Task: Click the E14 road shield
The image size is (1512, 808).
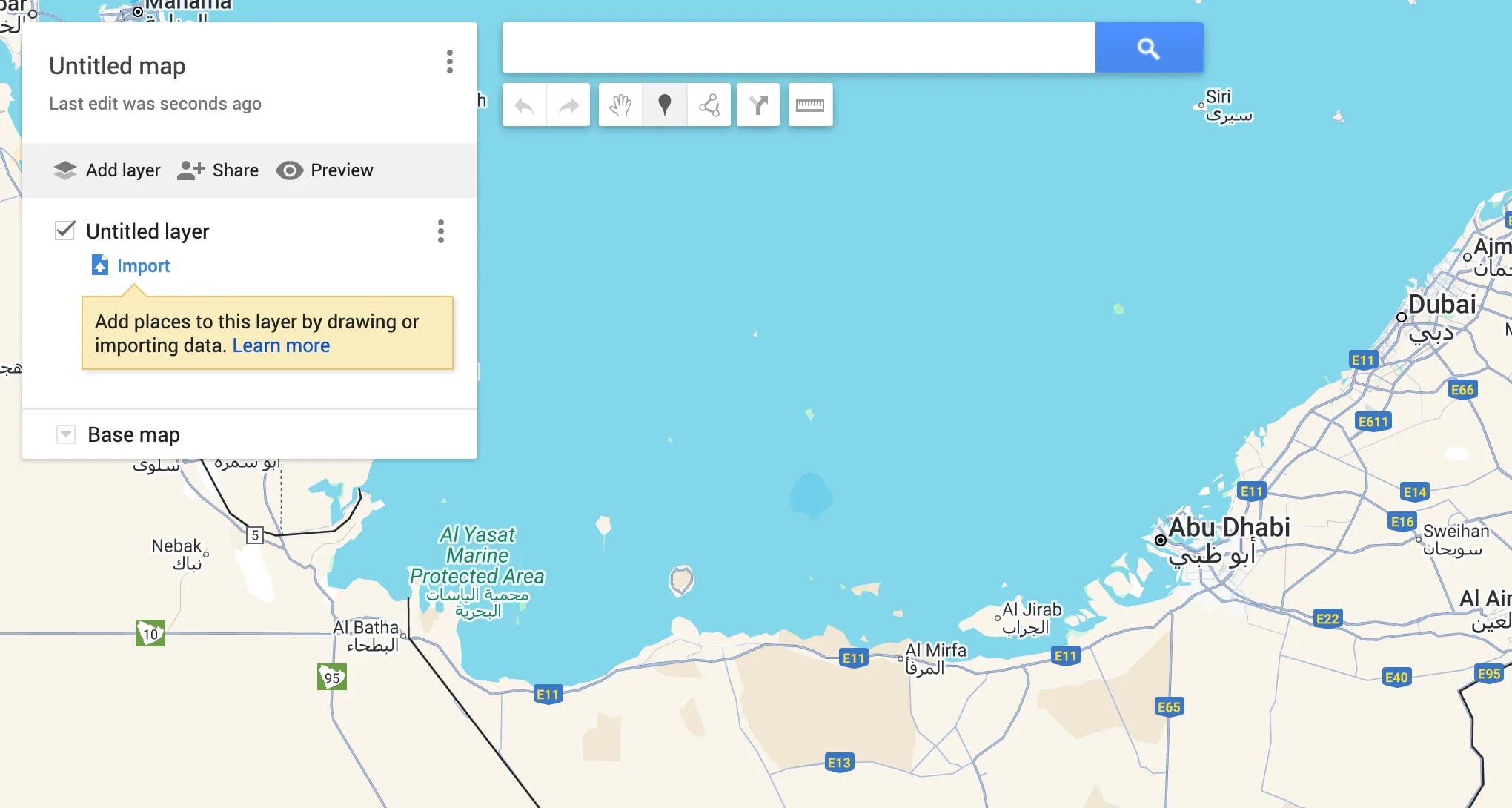Action: pyautogui.click(x=1415, y=491)
